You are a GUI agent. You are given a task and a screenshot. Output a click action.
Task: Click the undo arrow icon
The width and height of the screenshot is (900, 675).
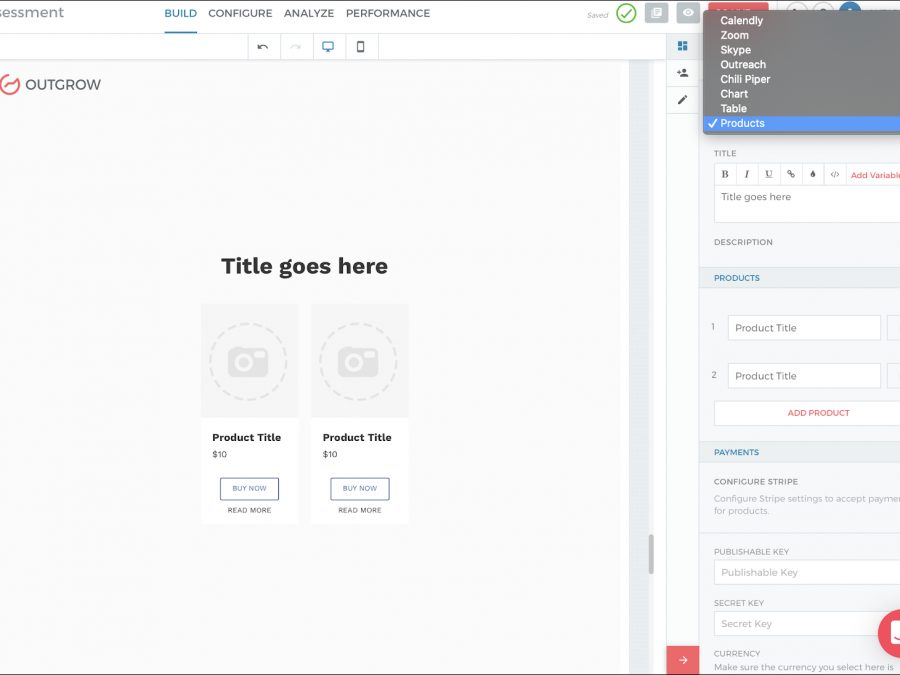pyautogui.click(x=263, y=47)
